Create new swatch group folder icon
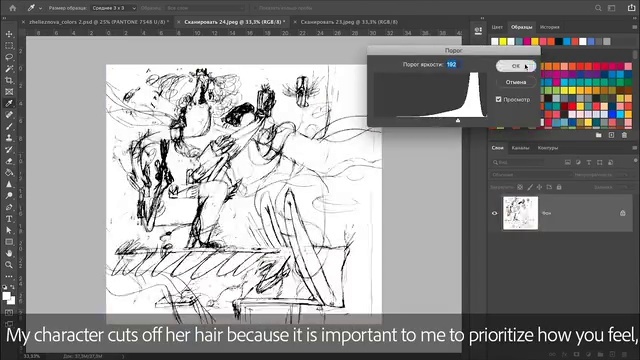Image resolution: width=640 pixels, height=360 pixels. [x=598, y=135]
